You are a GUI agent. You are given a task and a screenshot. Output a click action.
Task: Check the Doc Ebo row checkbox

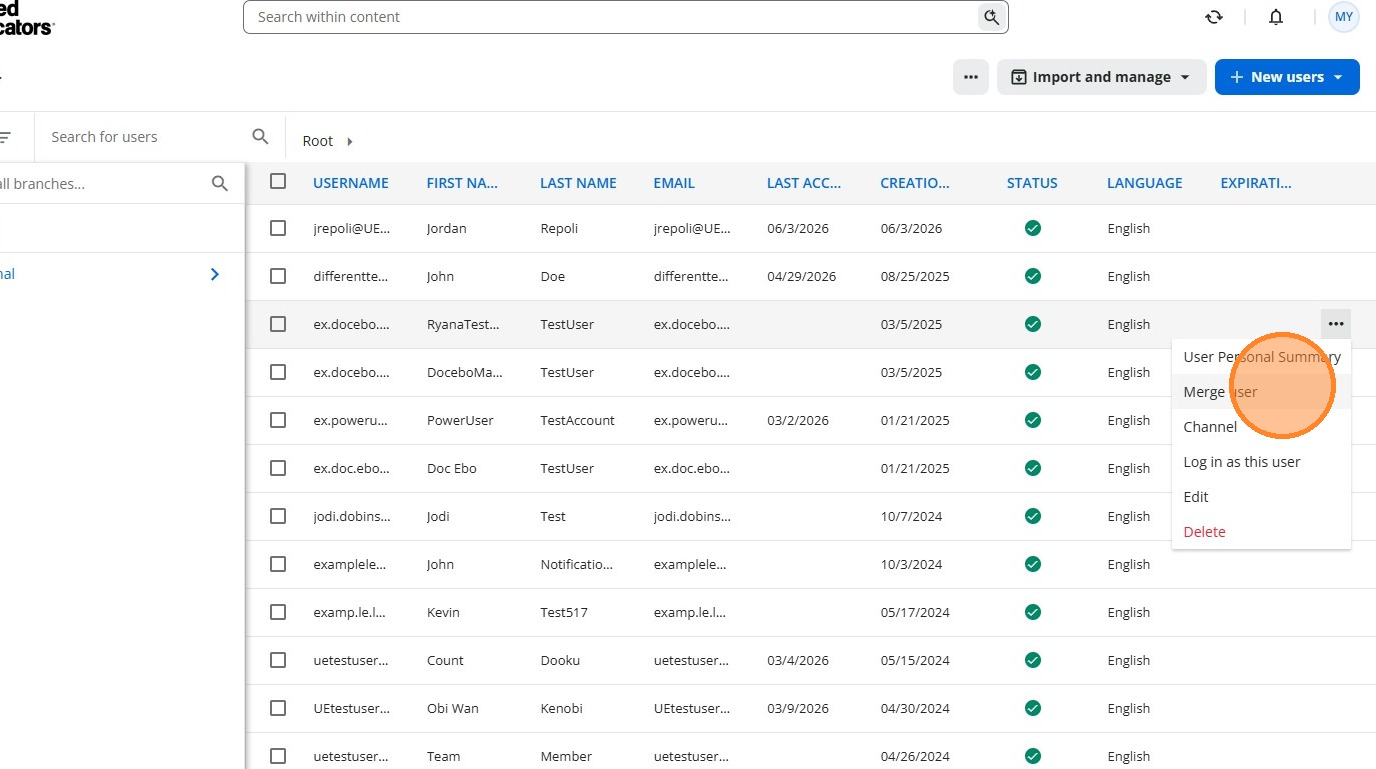(x=278, y=468)
